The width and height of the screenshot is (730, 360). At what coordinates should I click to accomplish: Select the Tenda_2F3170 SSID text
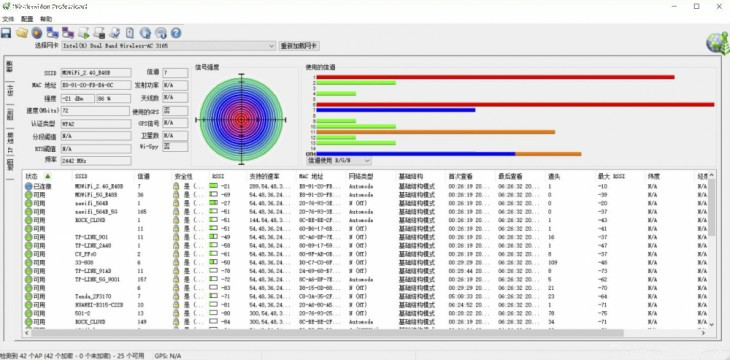click(93, 296)
